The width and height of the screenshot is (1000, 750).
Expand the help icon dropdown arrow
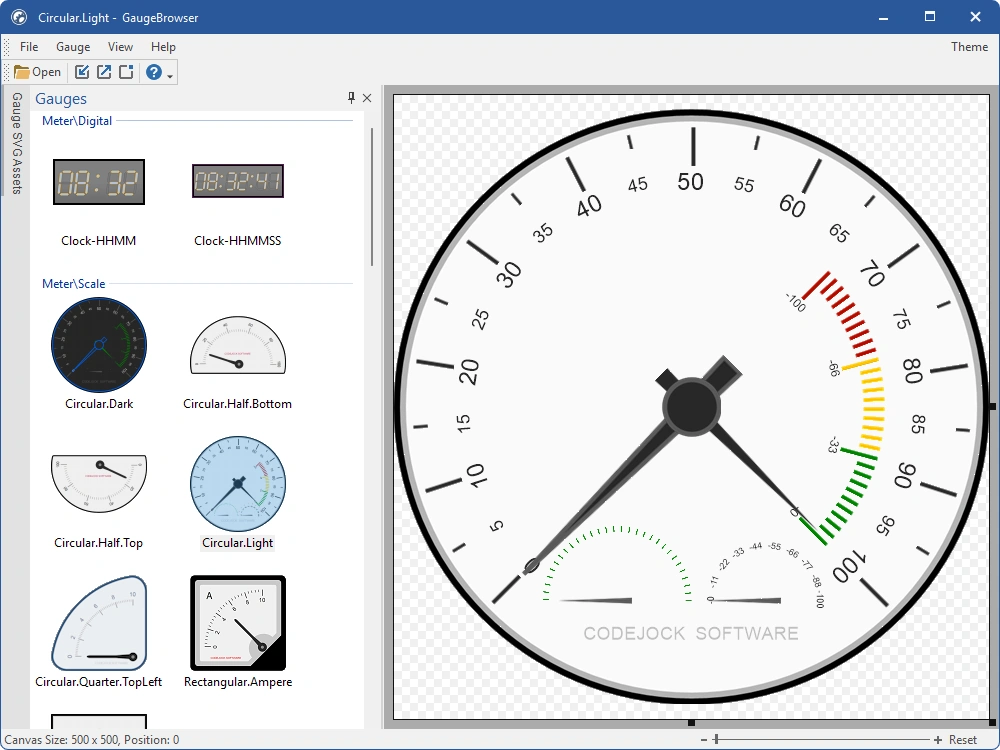point(170,76)
